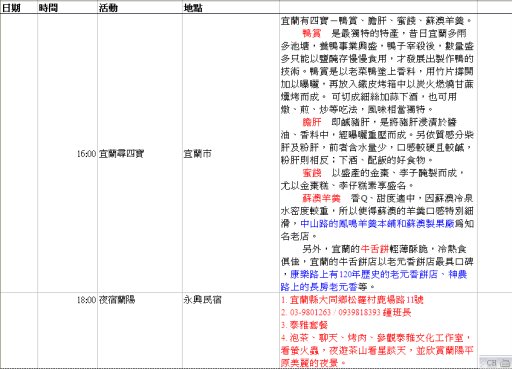The image size is (512, 369).
Task: Click the red line 3. 泰雅套餐
Action: tap(304, 325)
